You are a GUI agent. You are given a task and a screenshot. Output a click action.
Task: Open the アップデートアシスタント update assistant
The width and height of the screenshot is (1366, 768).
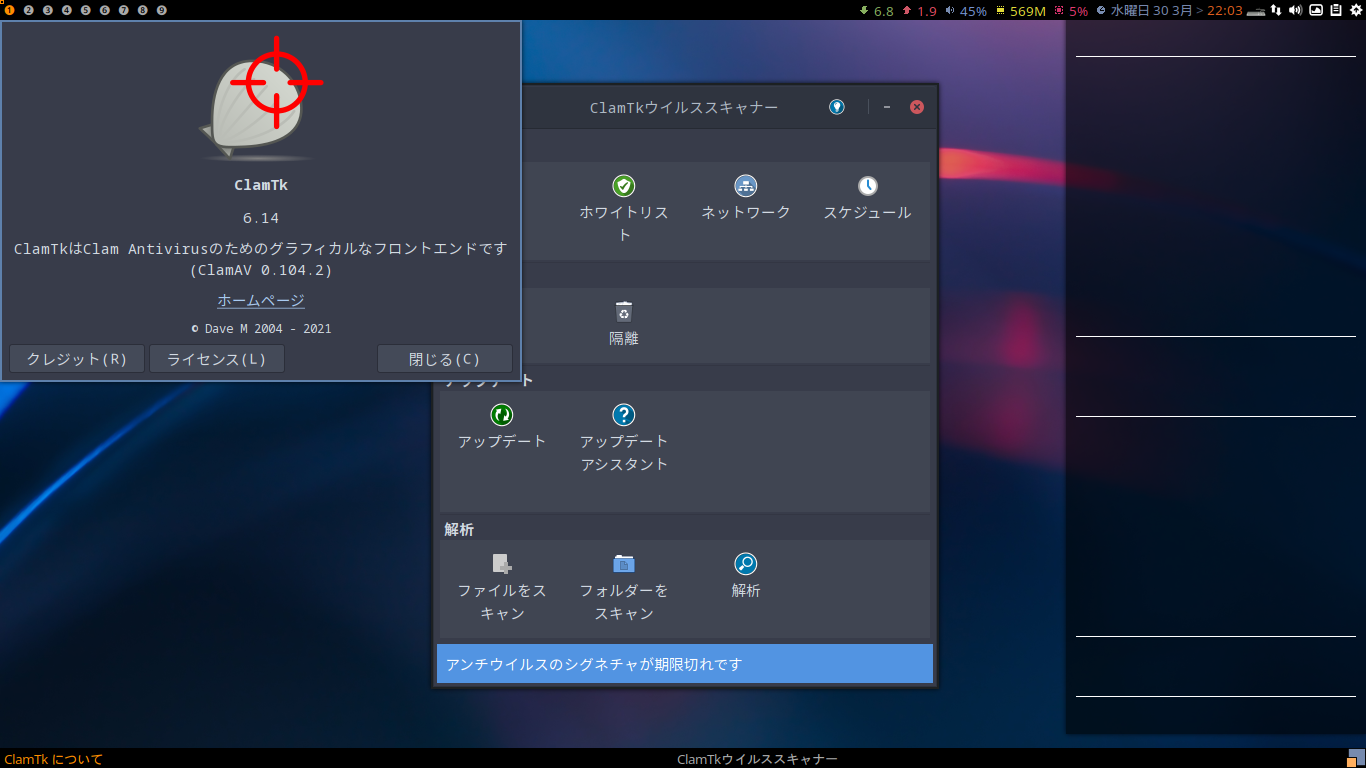[624, 438]
